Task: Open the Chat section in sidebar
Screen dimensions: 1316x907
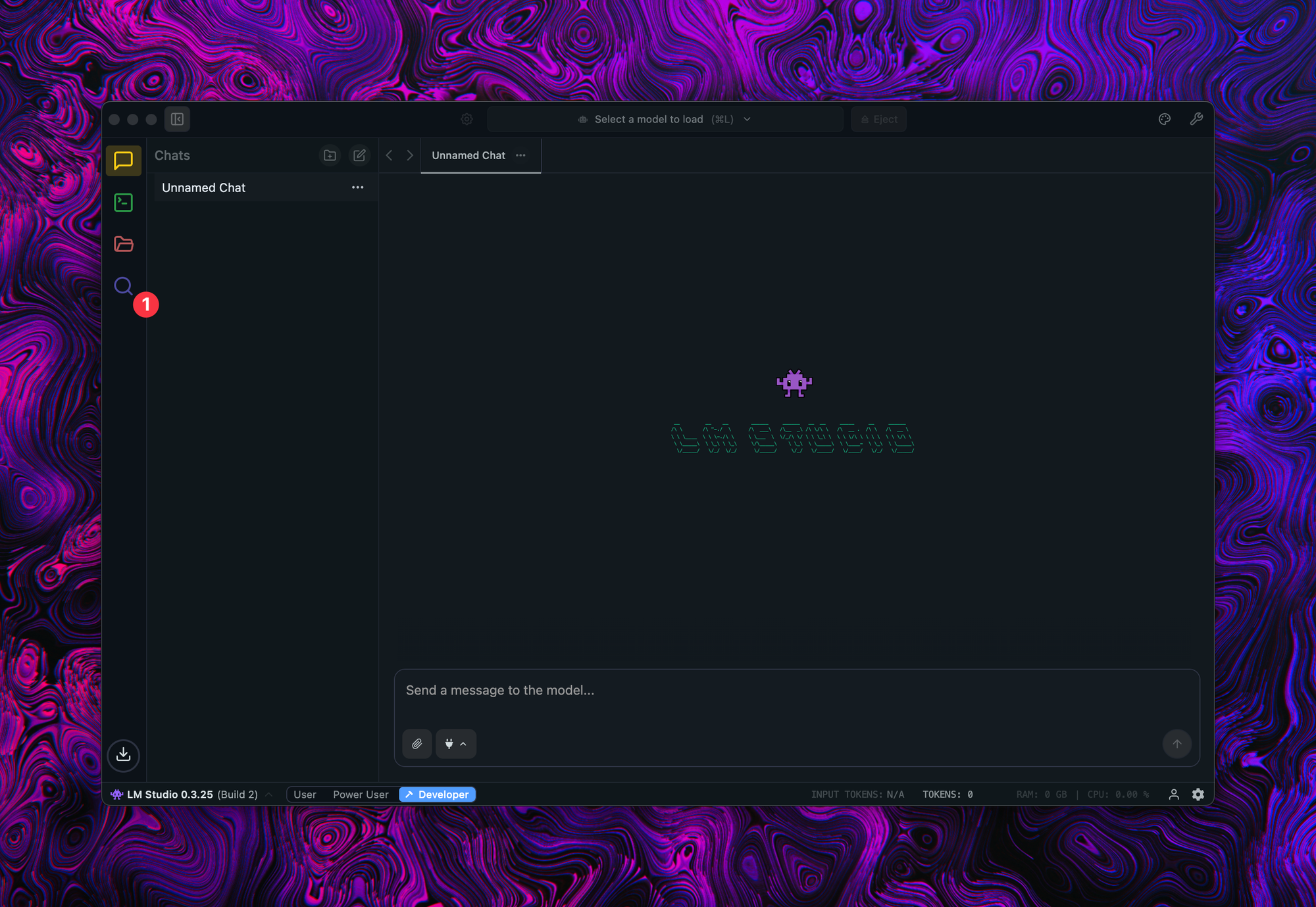Action: click(123, 160)
